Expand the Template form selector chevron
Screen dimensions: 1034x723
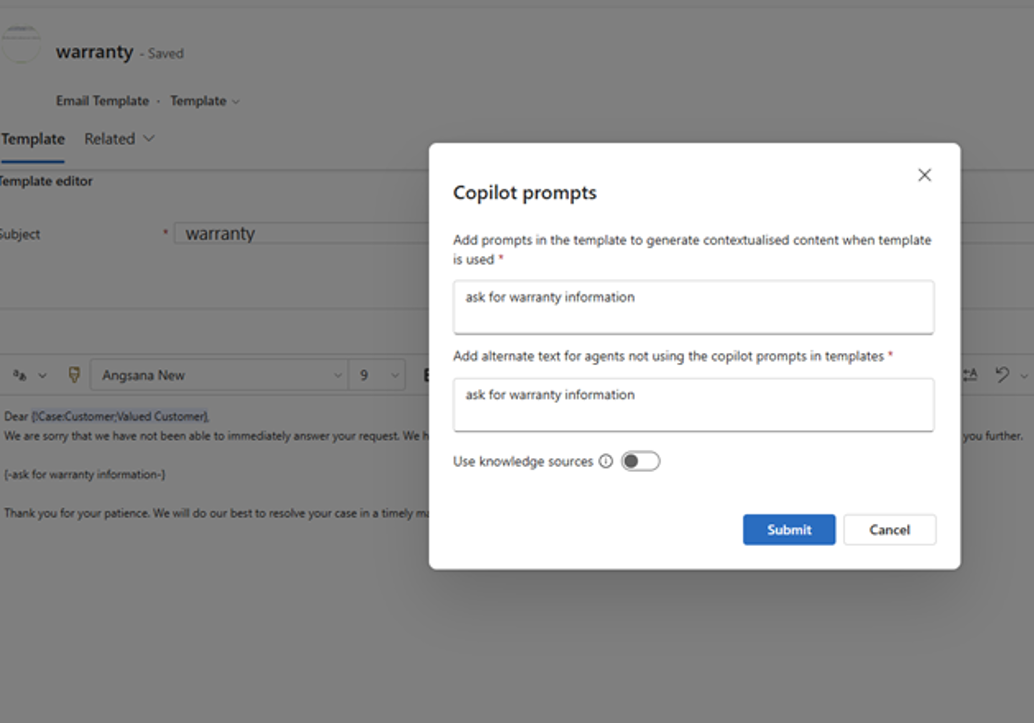(x=236, y=101)
